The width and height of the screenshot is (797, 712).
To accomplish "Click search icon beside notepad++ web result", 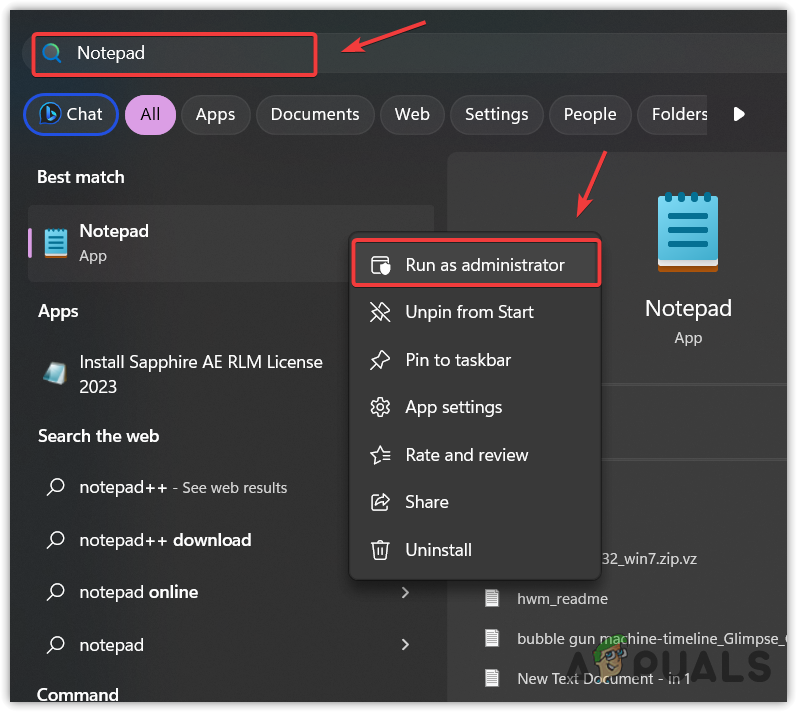I will click(55, 487).
